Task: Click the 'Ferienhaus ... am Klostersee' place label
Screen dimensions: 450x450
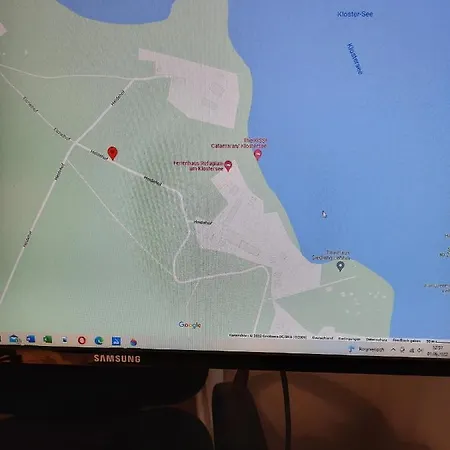Action: pos(198,166)
